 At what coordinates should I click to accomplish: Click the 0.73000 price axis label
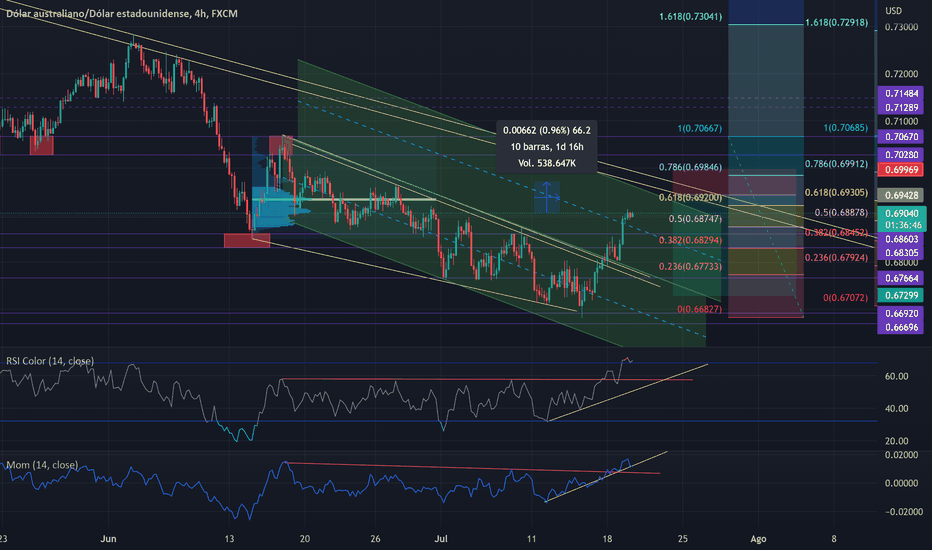pyautogui.click(x=901, y=27)
